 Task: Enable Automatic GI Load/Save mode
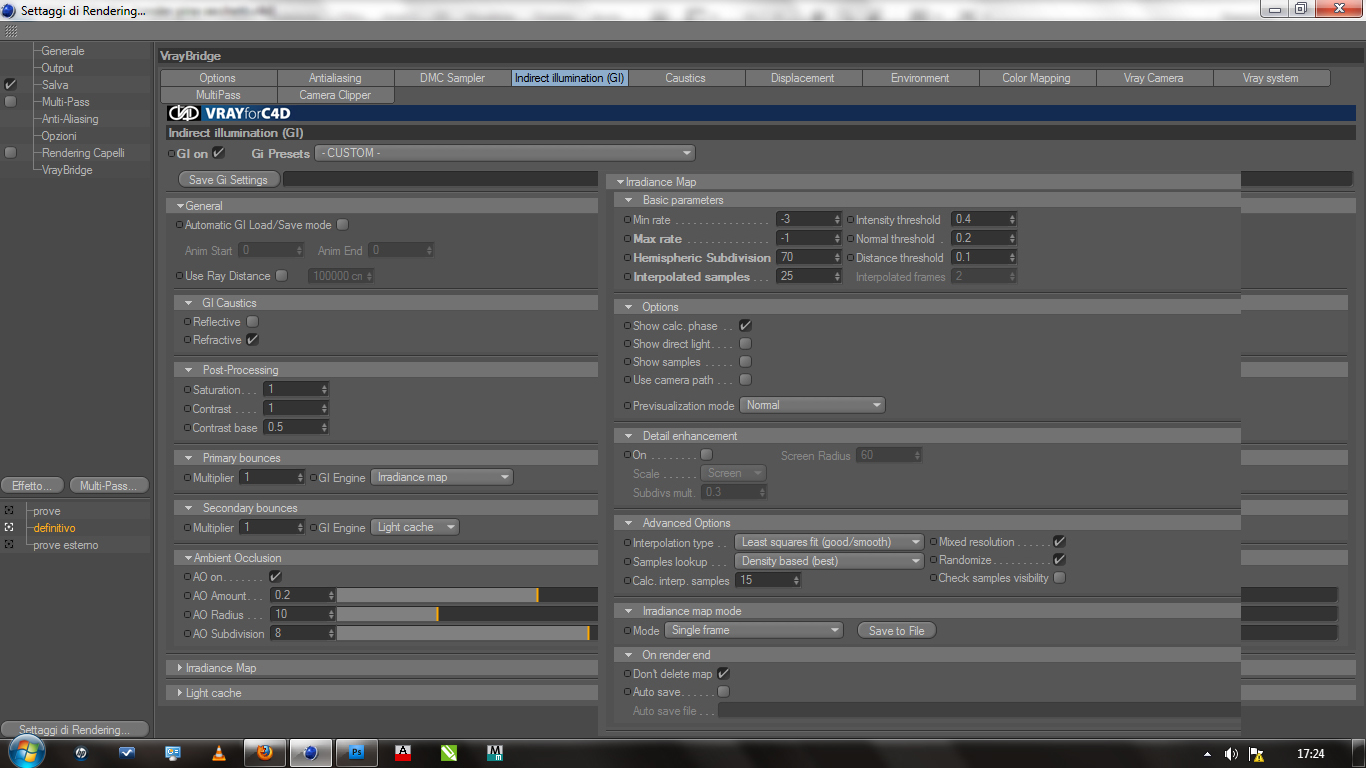(x=342, y=225)
